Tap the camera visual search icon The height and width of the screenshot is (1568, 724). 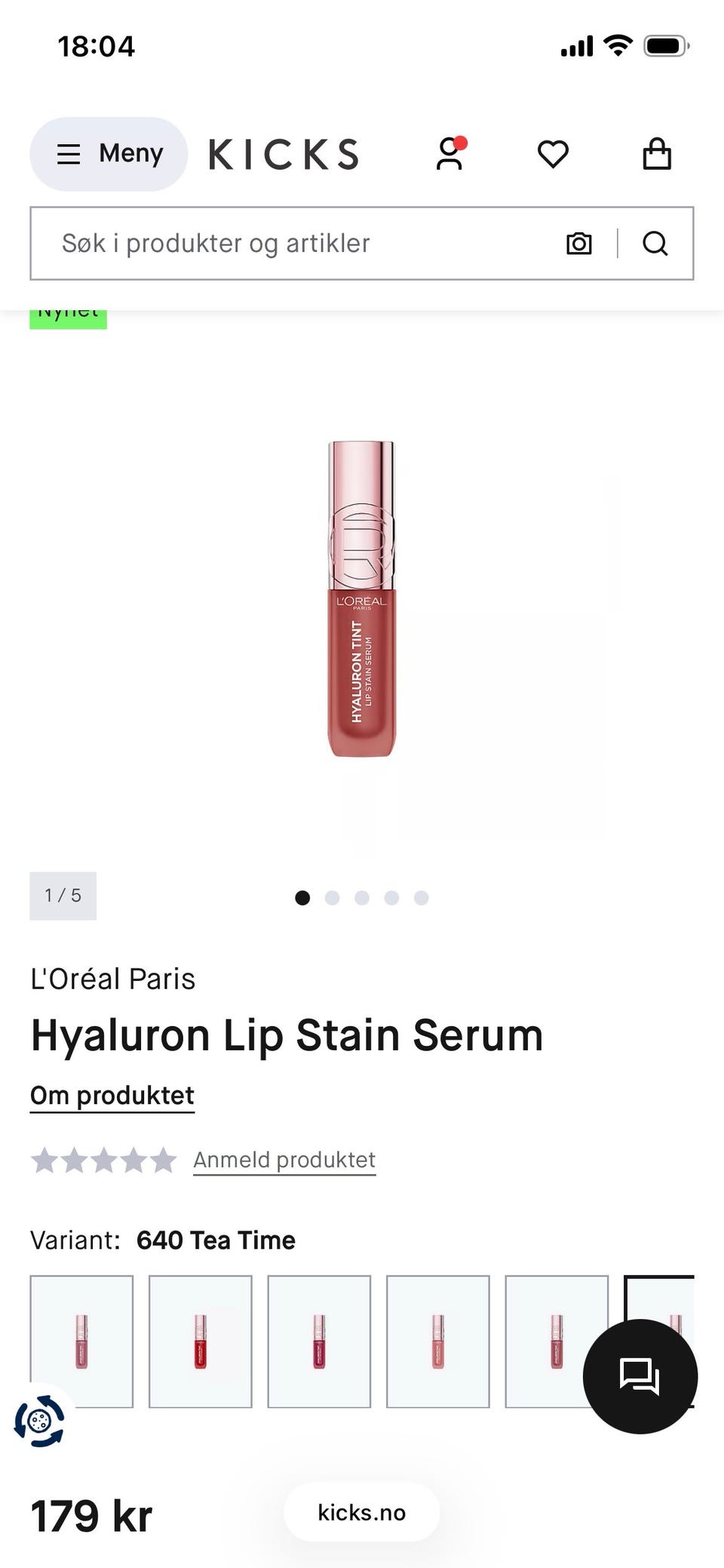pos(579,244)
